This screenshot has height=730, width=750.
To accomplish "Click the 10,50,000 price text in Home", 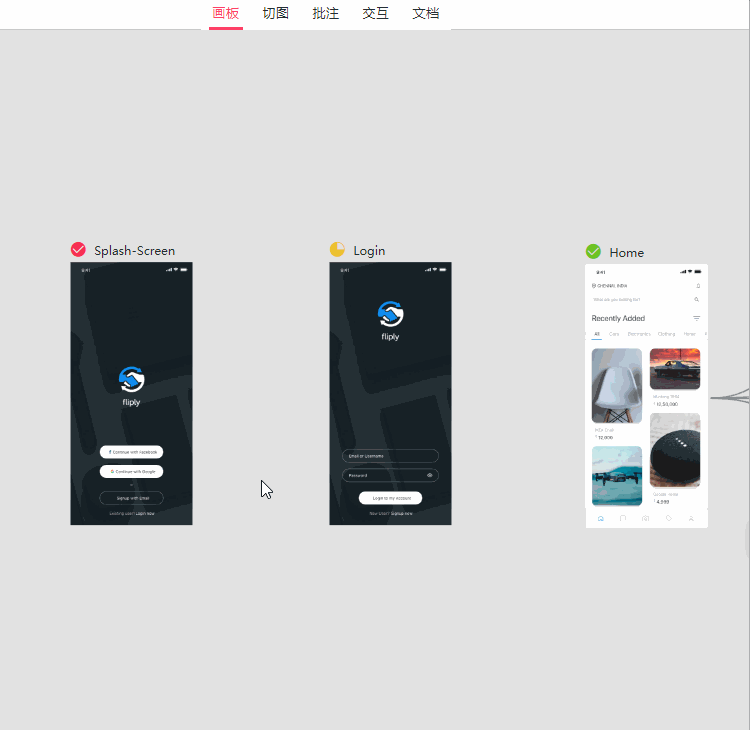I will tap(666, 404).
